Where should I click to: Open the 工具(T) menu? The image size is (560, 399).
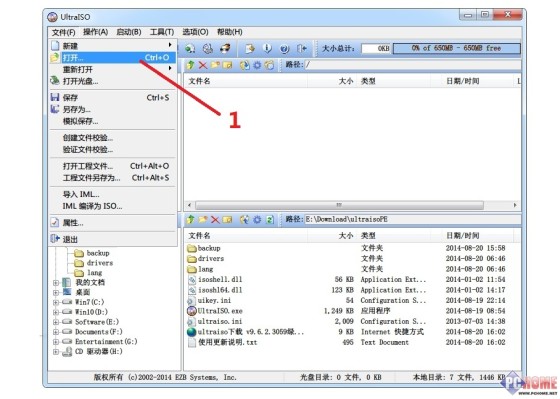(x=162, y=32)
